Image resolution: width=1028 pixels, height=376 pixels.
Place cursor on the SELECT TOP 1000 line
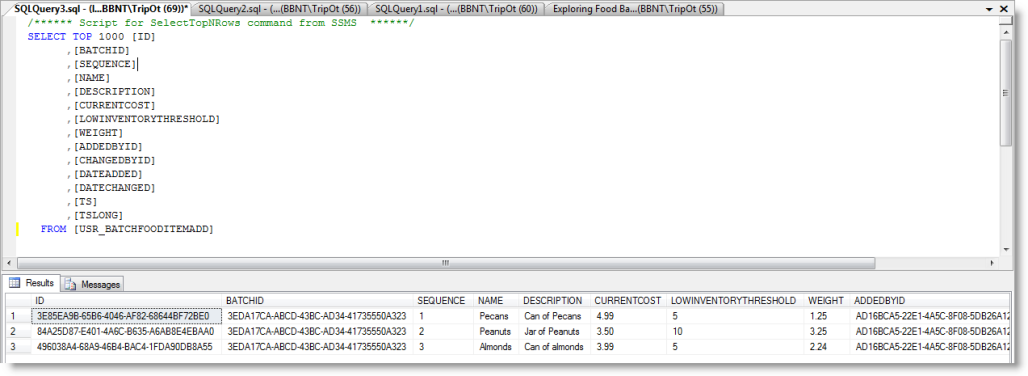[92, 37]
